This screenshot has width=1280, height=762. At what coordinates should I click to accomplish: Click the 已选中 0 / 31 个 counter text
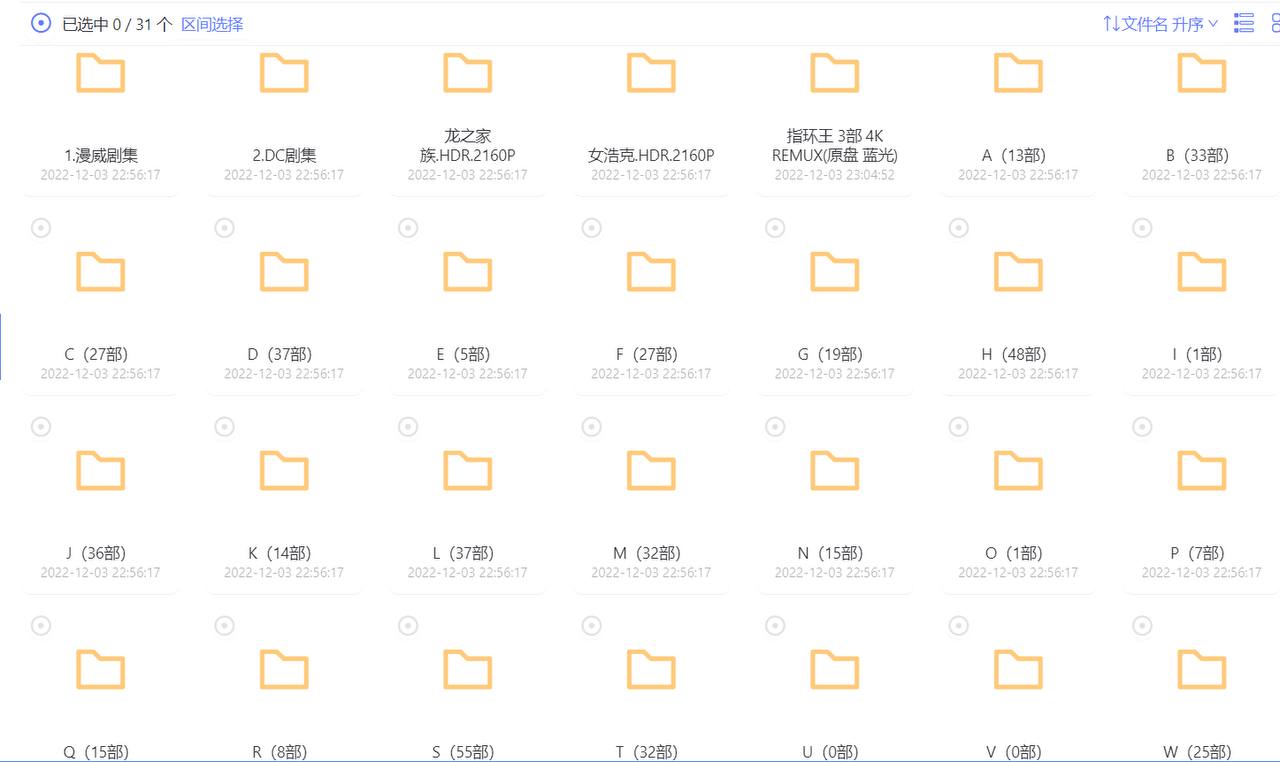pyautogui.click(x=117, y=24)
